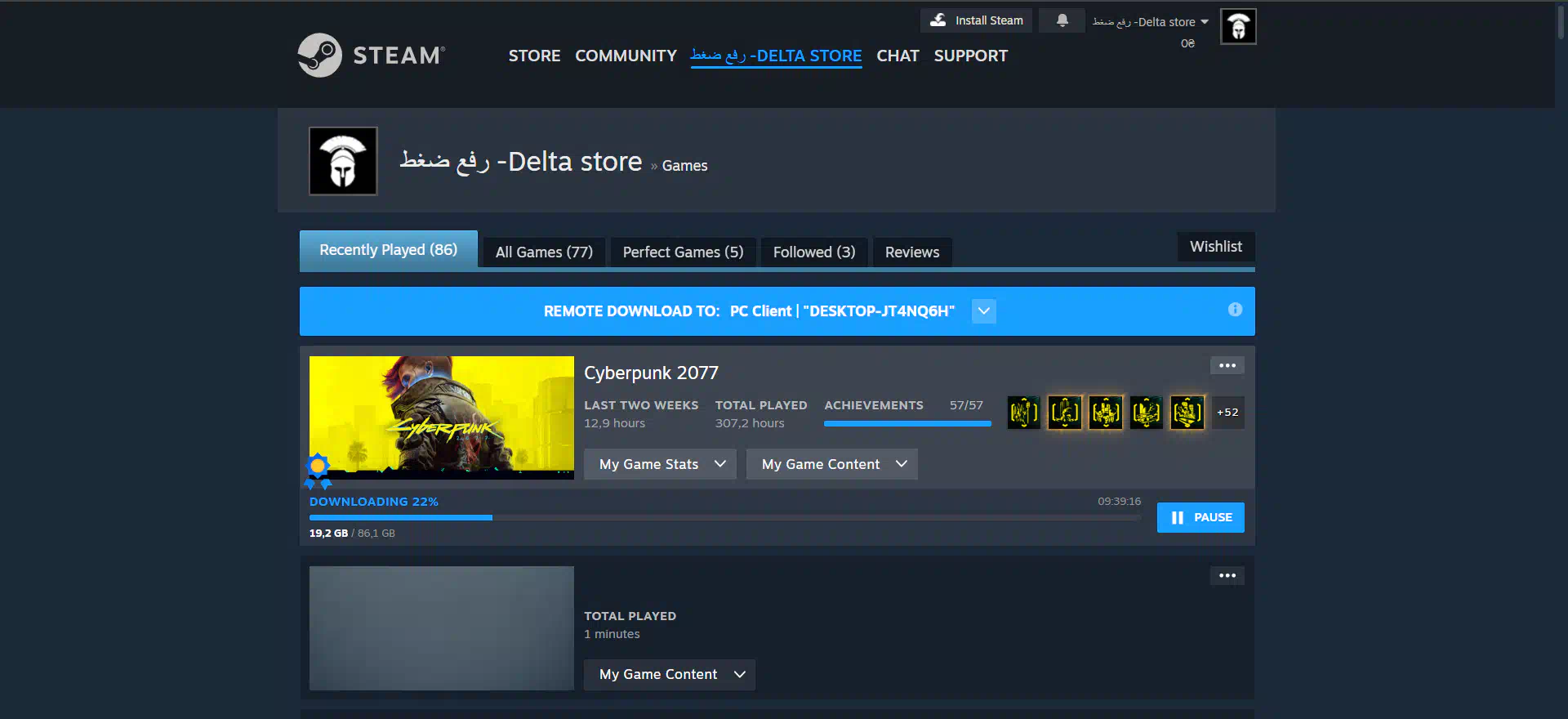This screenshot has height=719, width=1568.
Task: Click the Delta store profile name link
Action: click(520, 162)
